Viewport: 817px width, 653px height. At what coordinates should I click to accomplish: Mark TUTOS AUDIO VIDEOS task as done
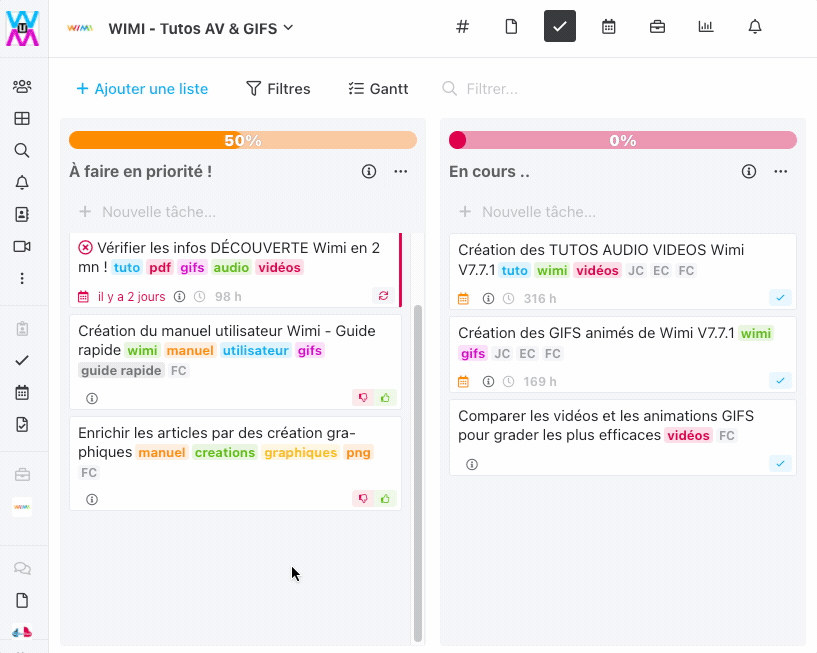[x=780, y=298]
